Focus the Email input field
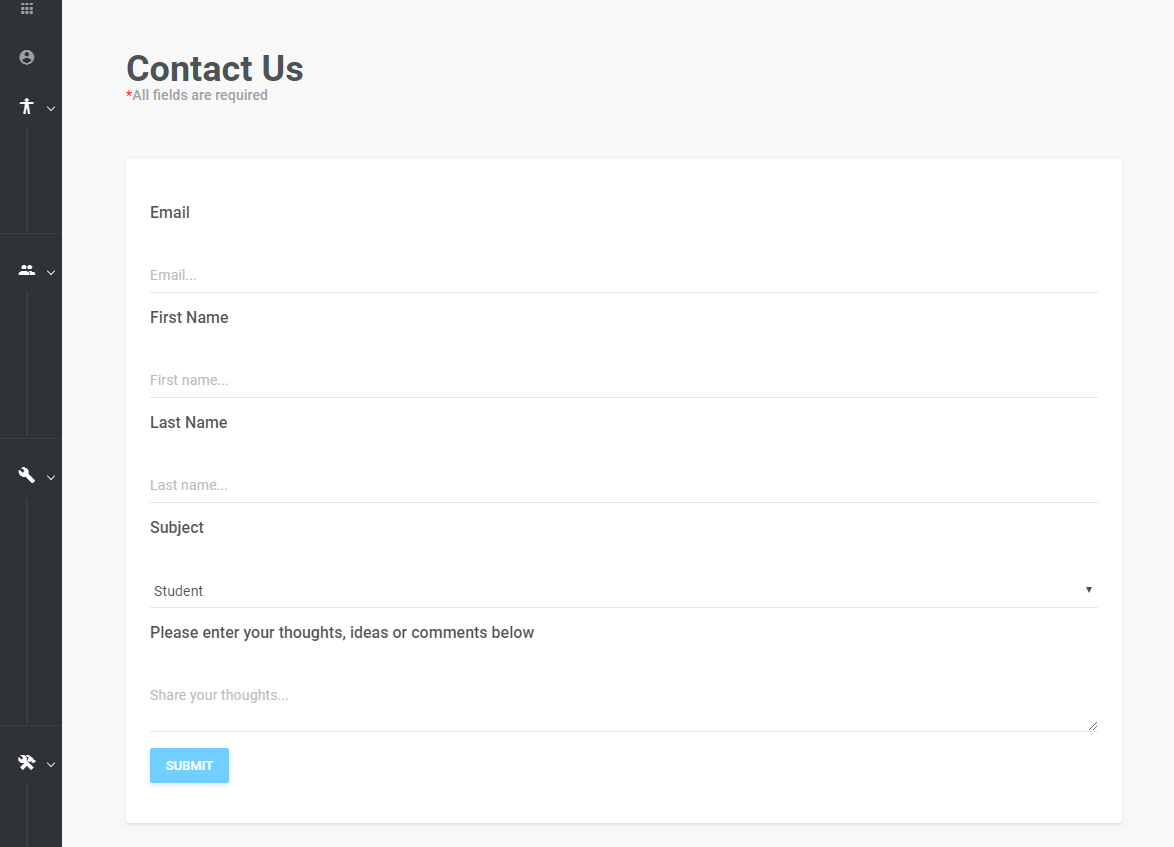The width and height of the screenshot is (1174, 847). coord(624,275)
